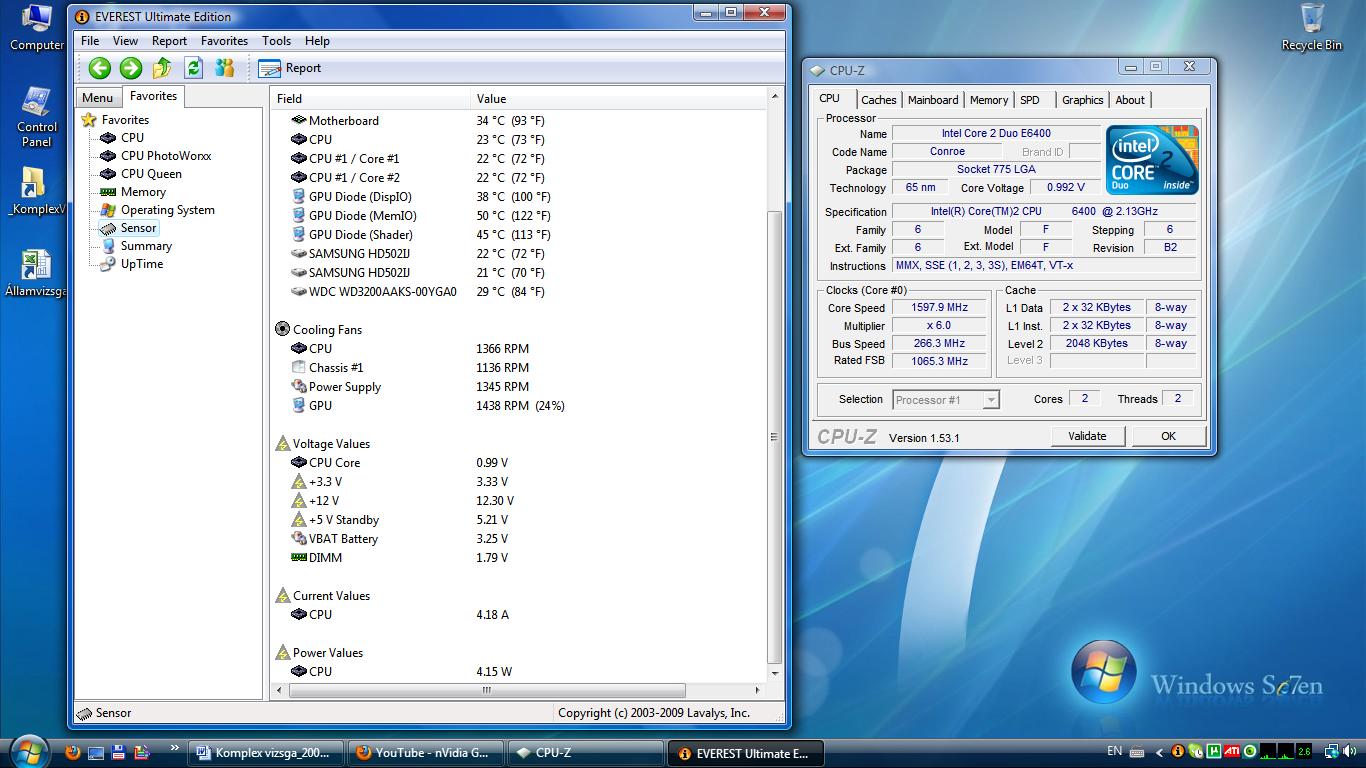Click the vertical scrollbar down arrow in EVEREST

click(x=774, y=674)
